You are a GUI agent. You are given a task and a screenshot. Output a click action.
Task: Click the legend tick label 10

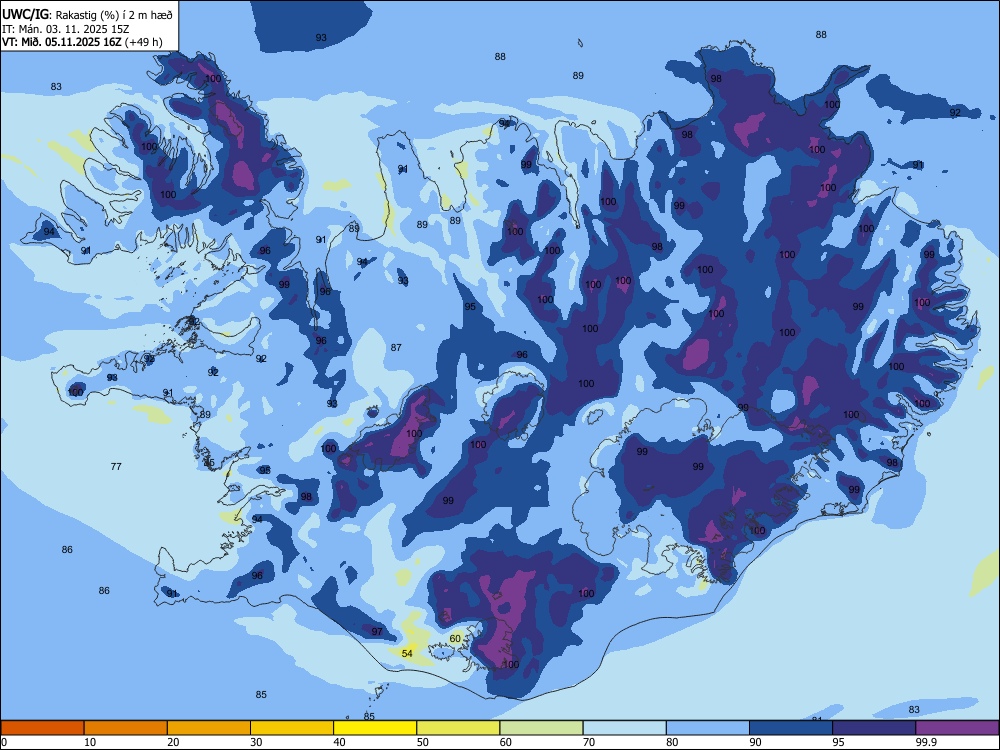click(90, 742)
